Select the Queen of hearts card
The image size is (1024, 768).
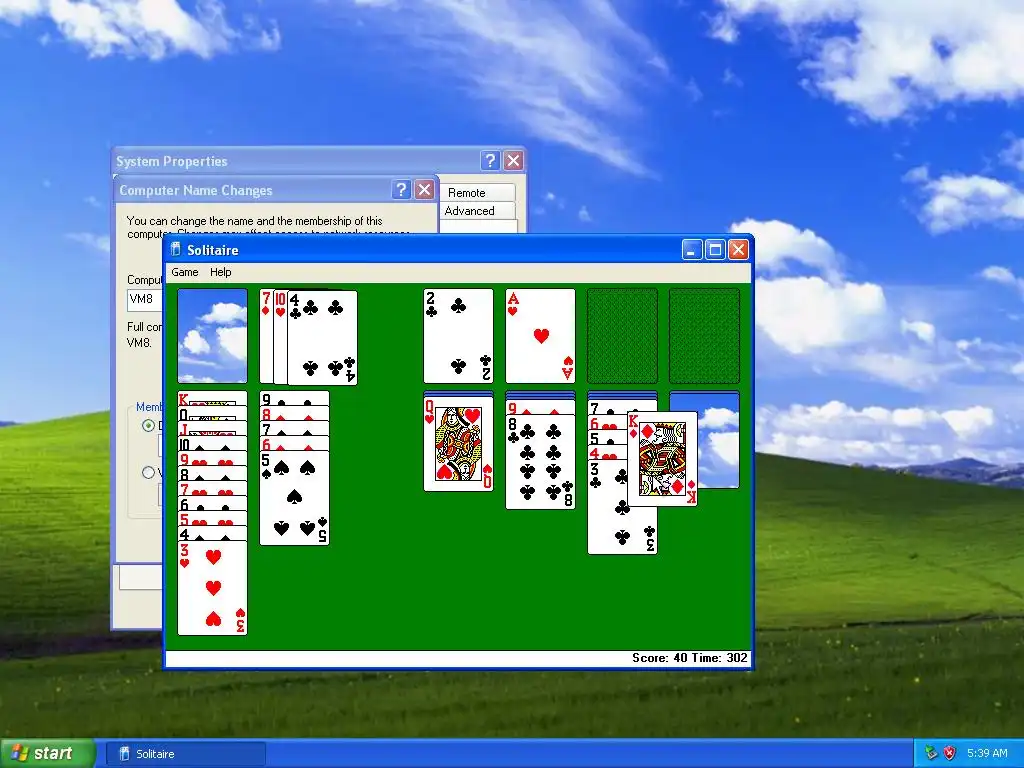458,443
